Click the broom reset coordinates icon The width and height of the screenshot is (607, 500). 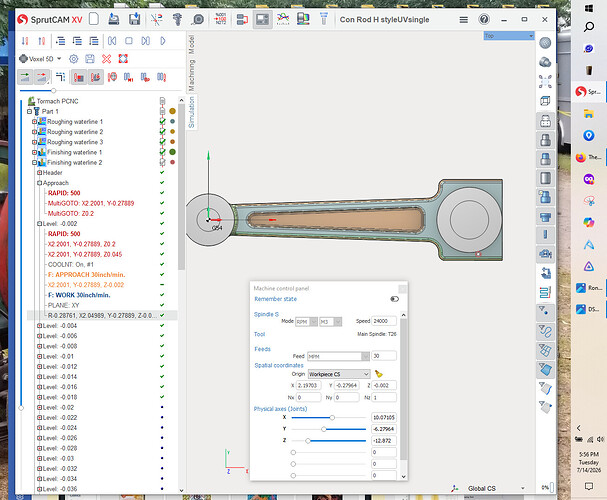[378, 374]
